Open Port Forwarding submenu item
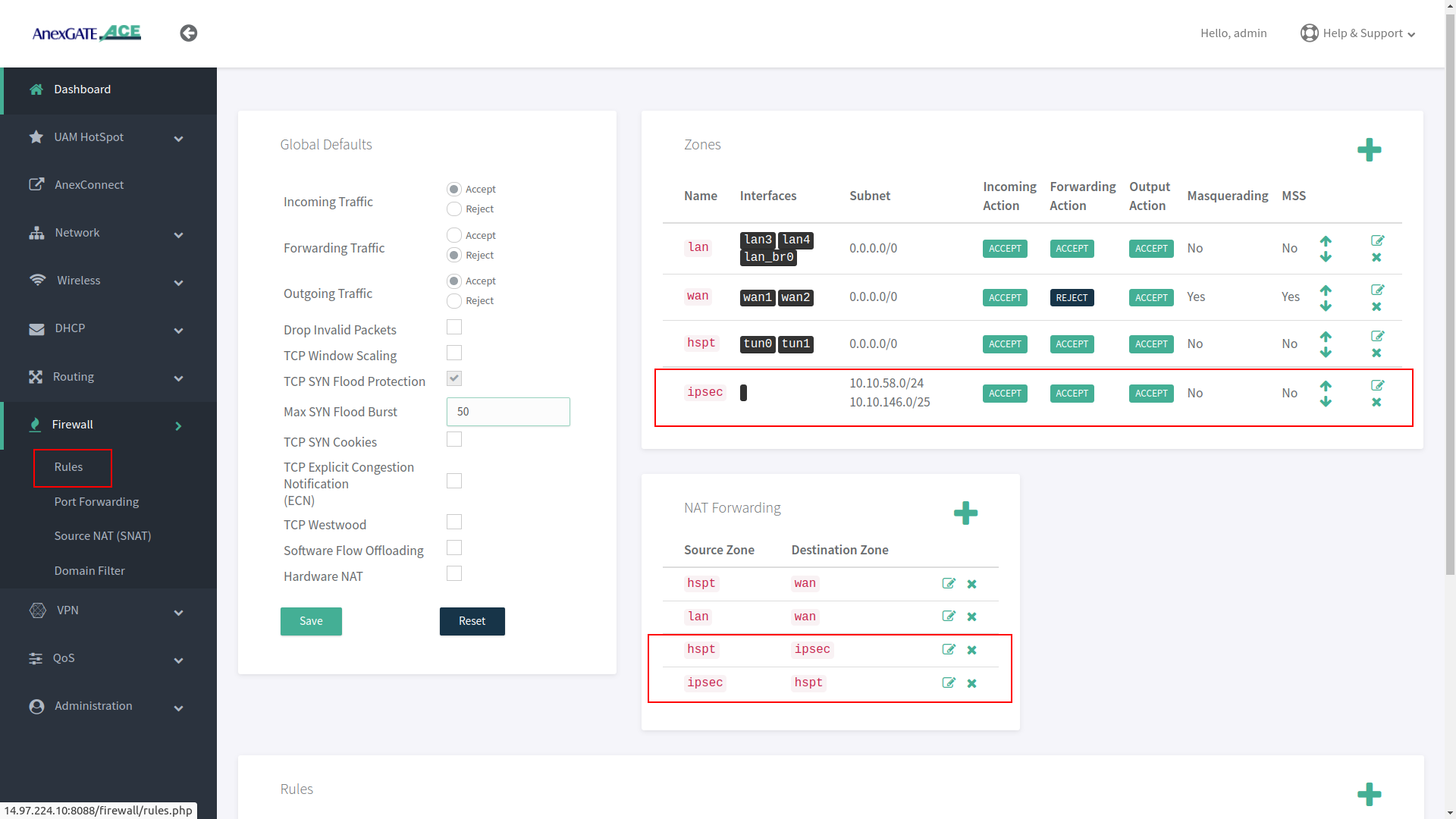Viewport: 1456px width, 819px height. coord(96,502)
